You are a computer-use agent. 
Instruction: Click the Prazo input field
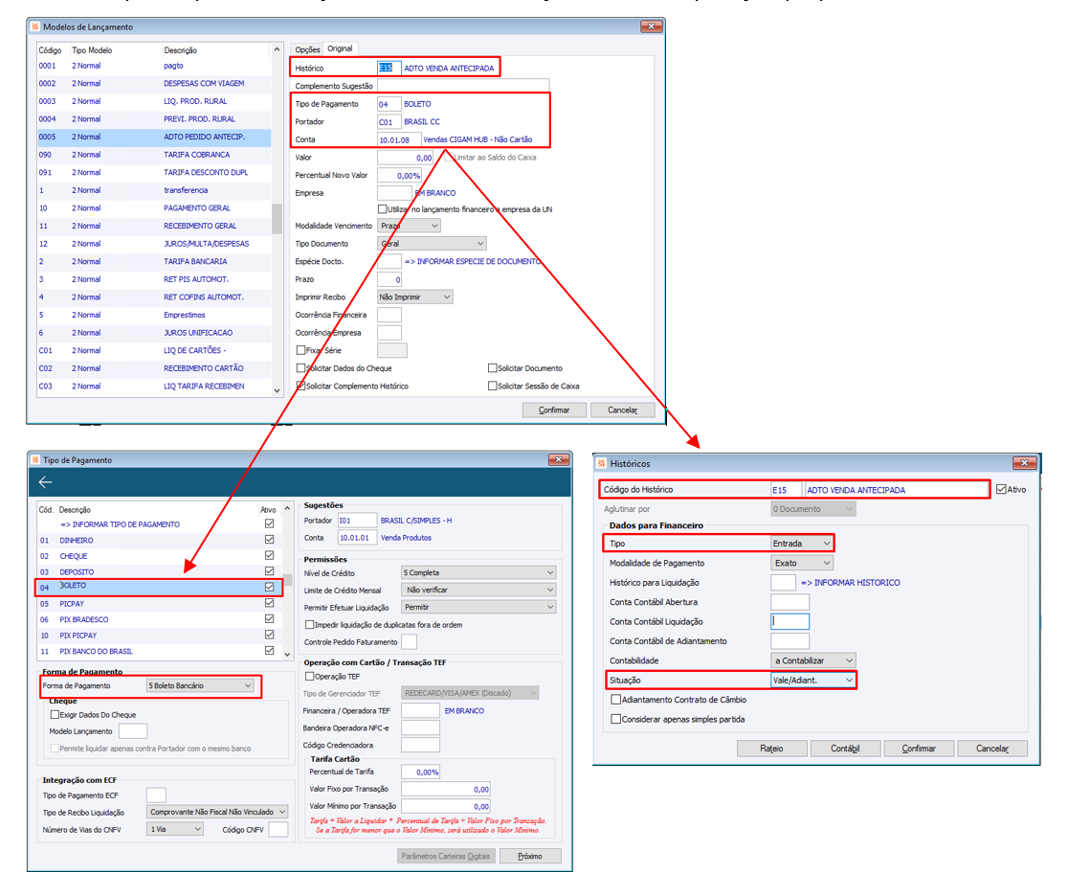click(x=390, y=280)
